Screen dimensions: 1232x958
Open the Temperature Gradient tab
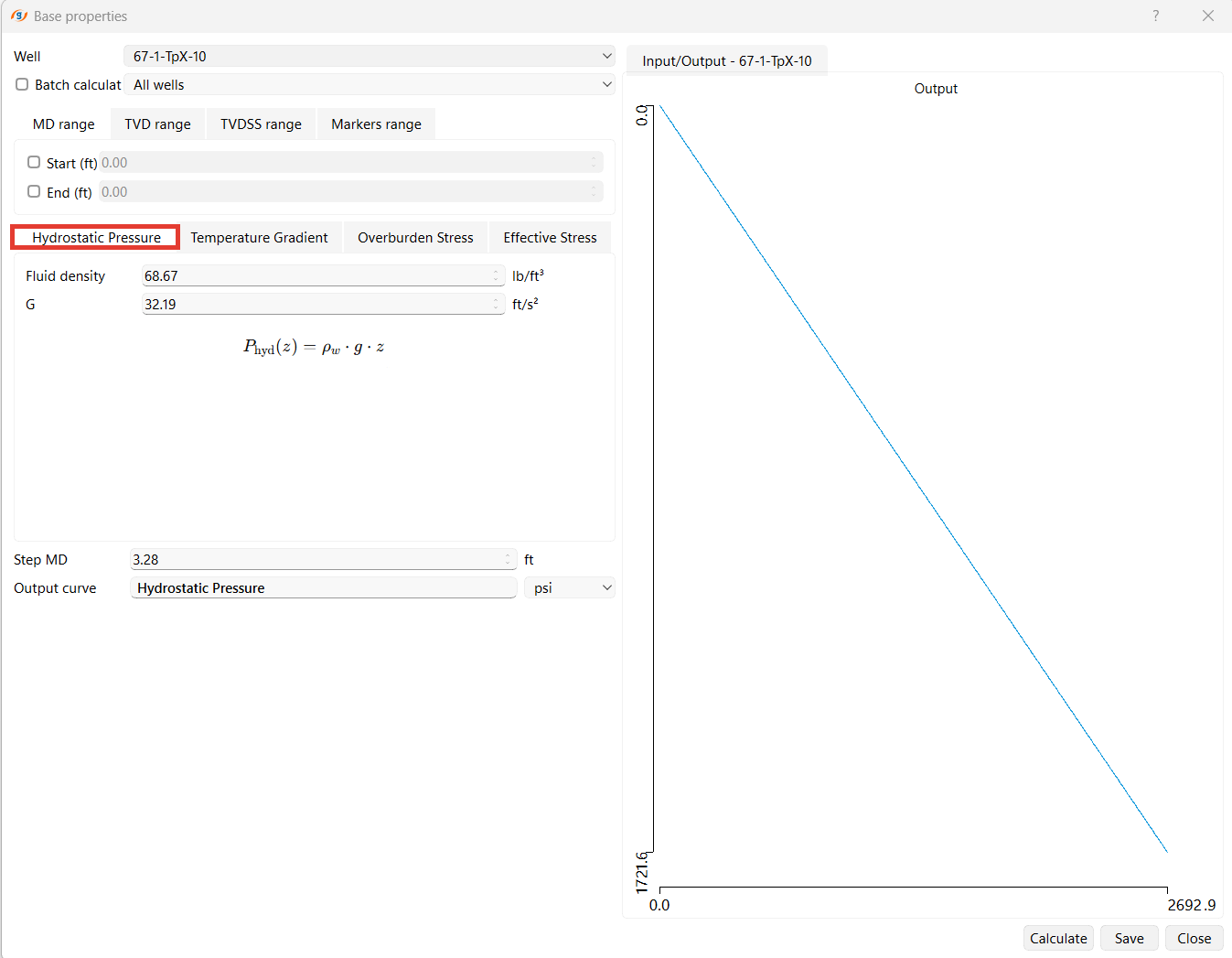260,238
